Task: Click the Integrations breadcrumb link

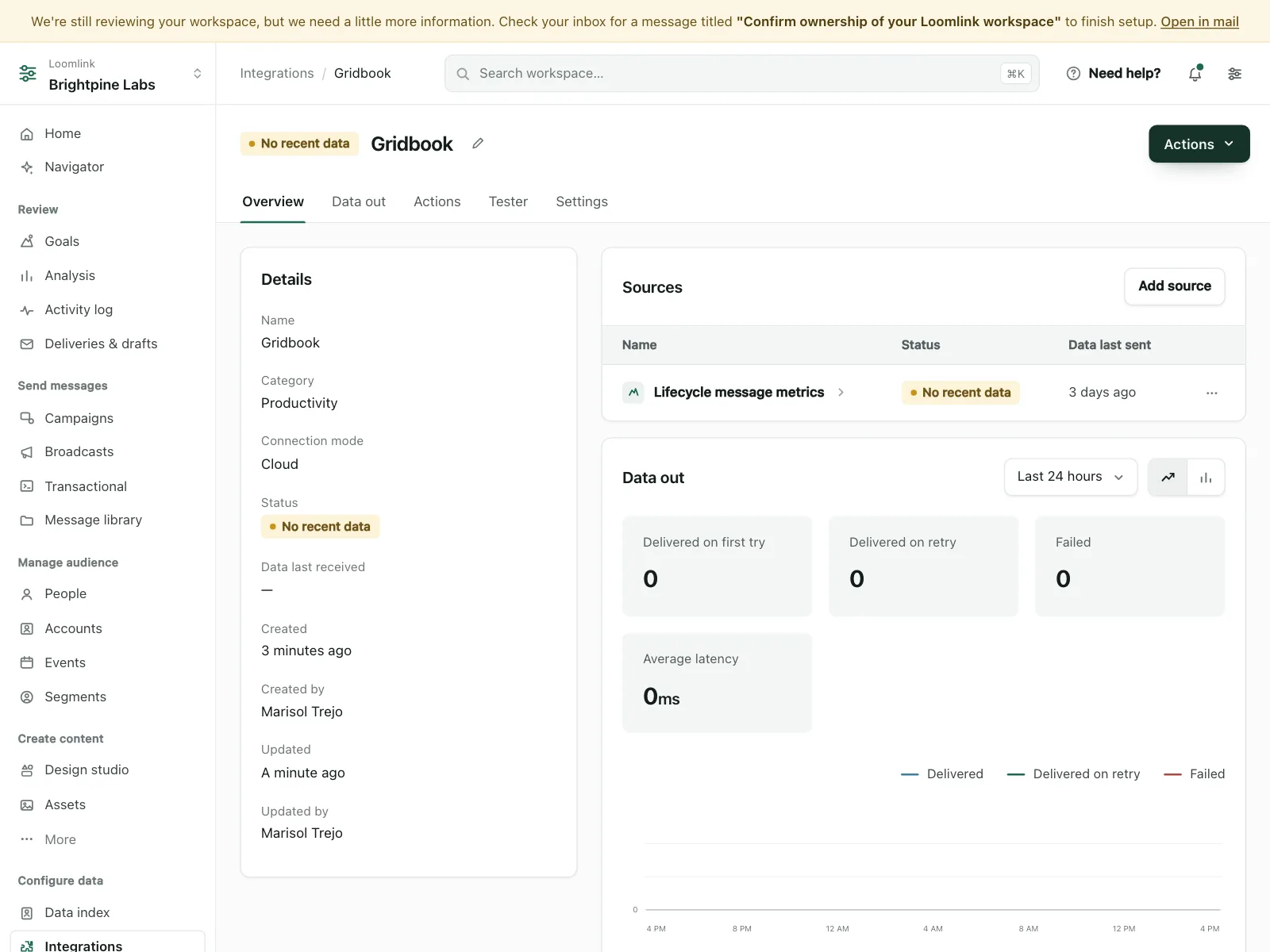Action: [x=277, y=74]
